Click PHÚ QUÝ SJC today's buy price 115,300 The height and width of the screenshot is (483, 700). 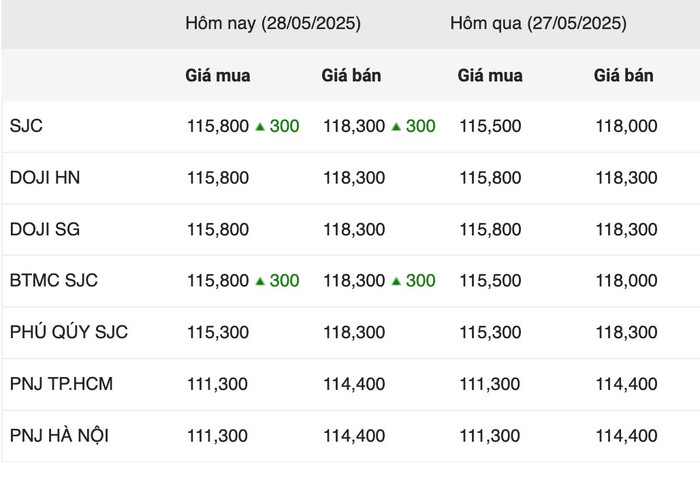click(x=218, y=333)
